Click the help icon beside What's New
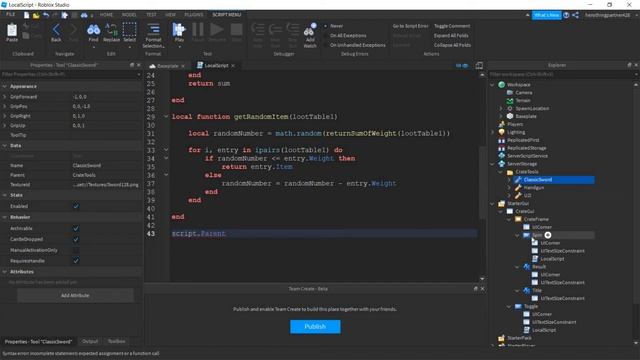Viewport: 640px width, 360px height. (566, 15)
